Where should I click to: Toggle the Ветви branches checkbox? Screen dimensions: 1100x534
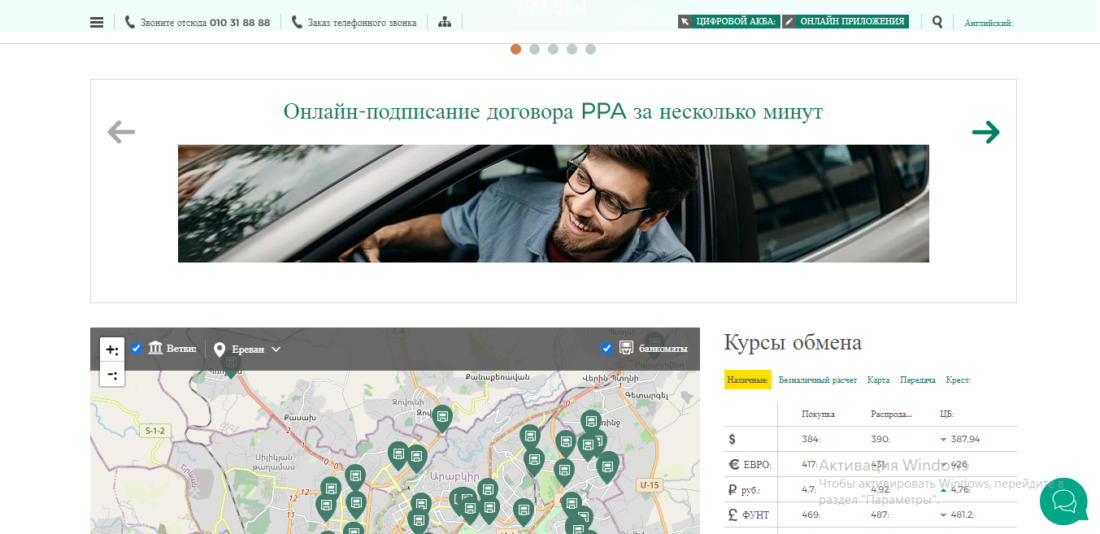click(136, 348)
